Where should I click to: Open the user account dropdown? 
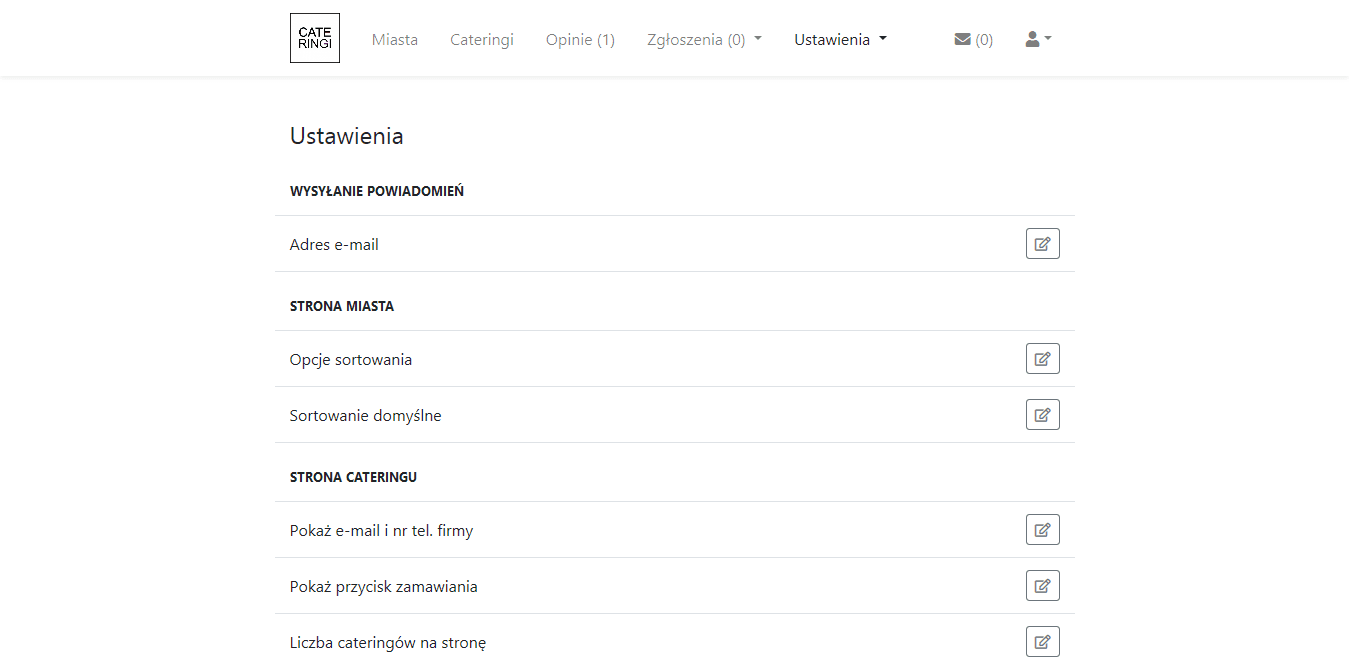pyautogui.click(x=1038, y=40)
